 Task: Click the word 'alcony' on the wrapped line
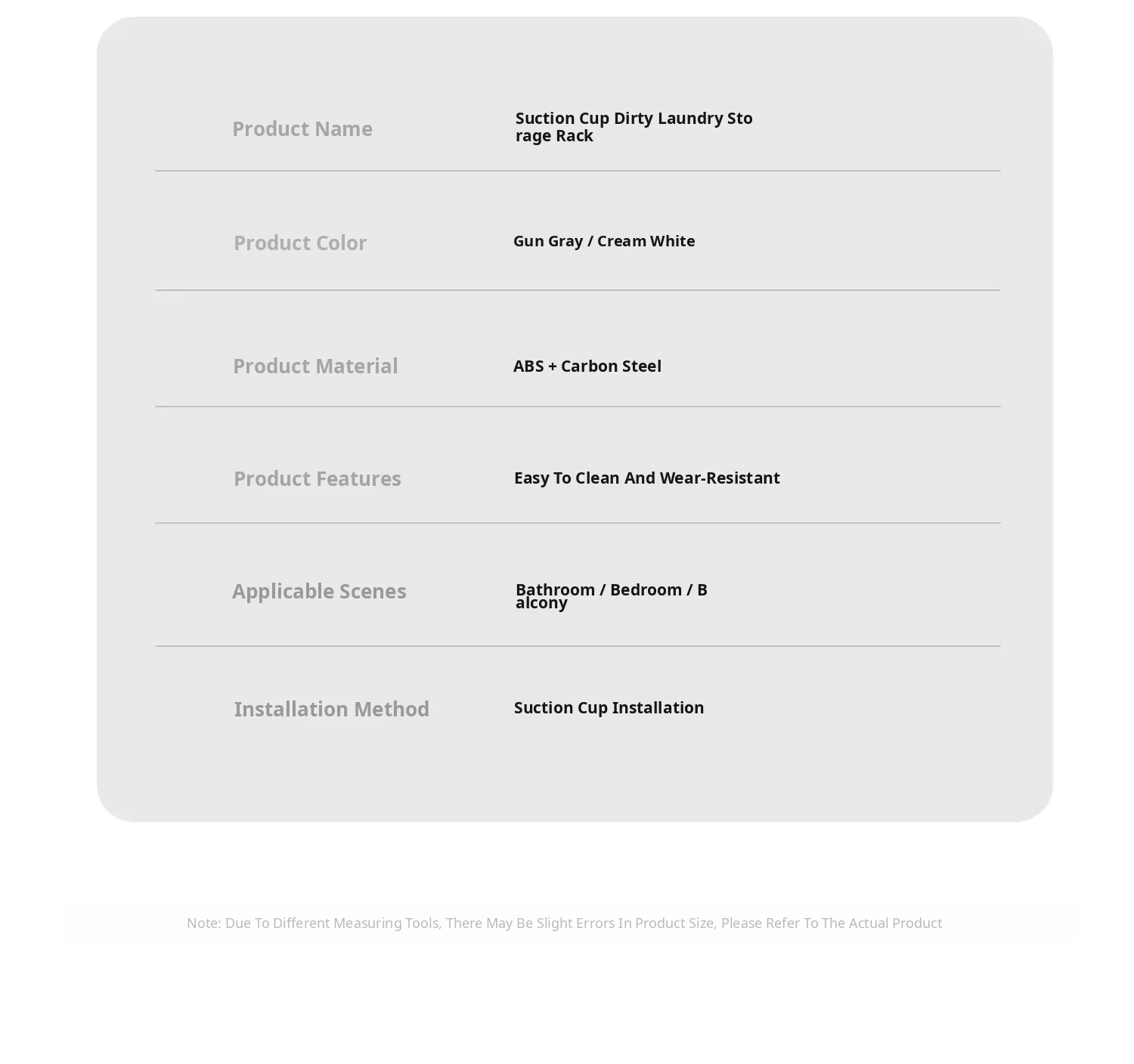coord(541,603)
